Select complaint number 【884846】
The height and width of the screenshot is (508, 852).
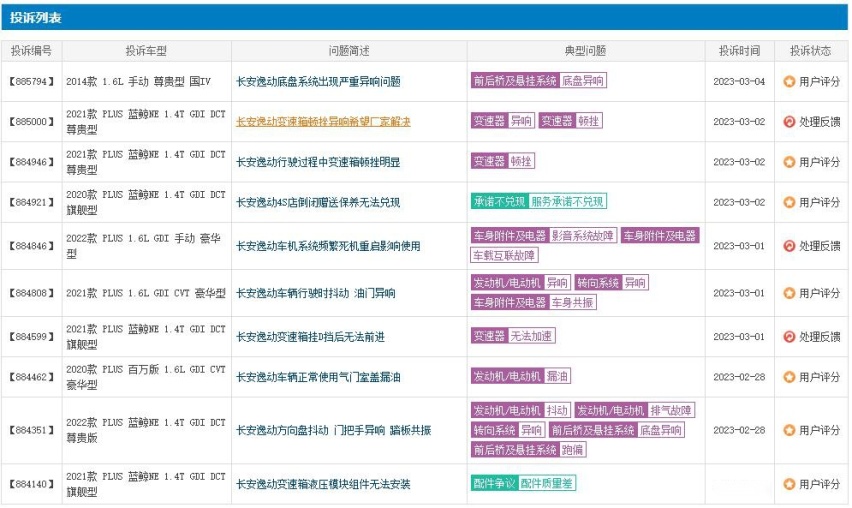[x=32, y=246]
